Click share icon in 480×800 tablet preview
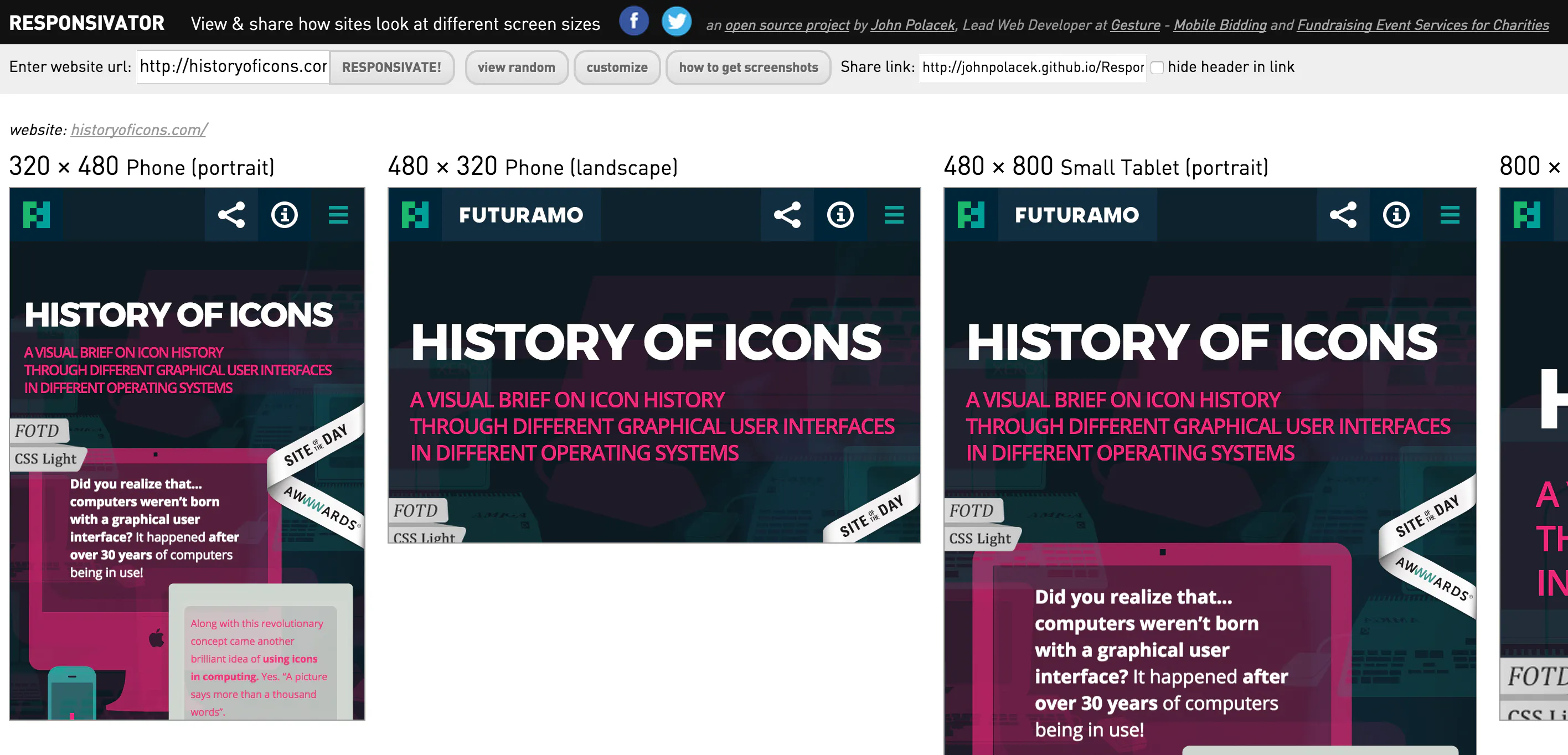Screen dimensions: 1568x755 [1343, 215]
